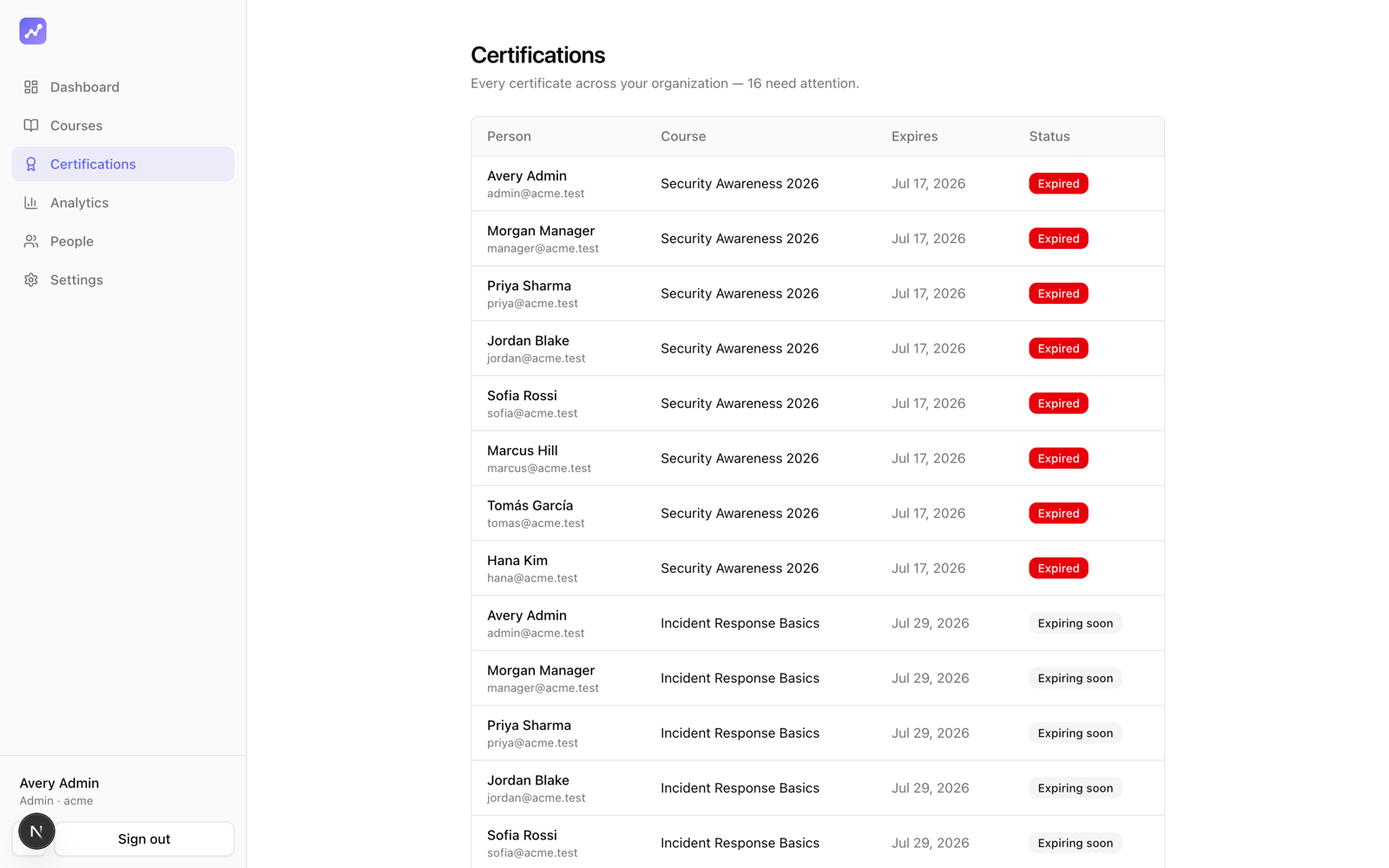Open the Analytics section

pyautogui.click(x=123, y=202)
